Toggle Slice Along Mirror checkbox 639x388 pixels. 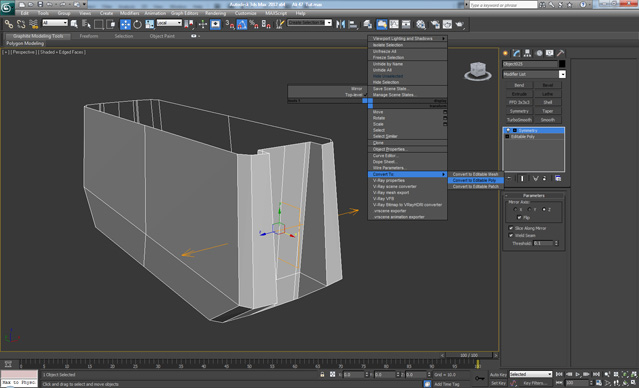pyautogui.click(x=511, y=228)
